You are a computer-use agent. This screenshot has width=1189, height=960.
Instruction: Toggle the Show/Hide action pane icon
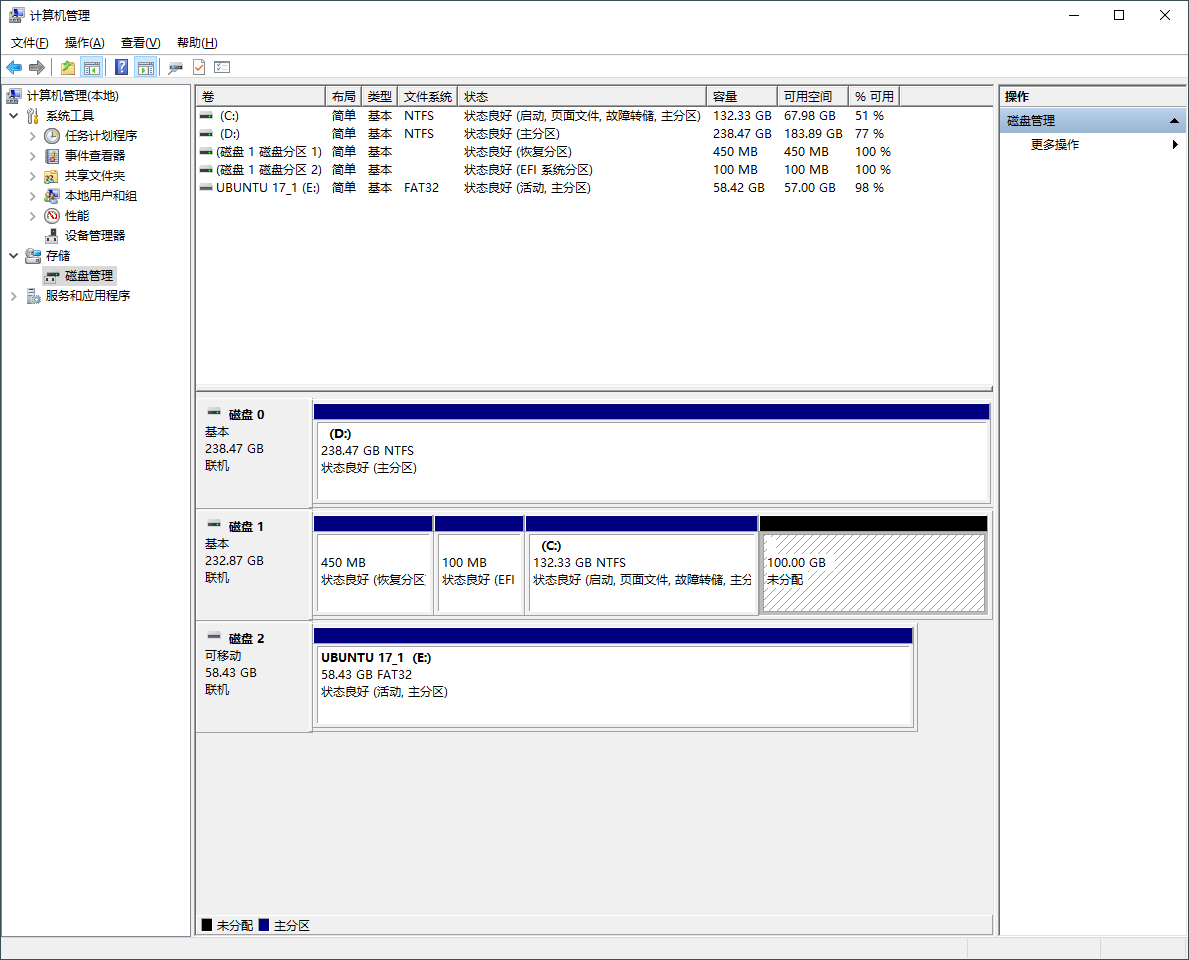point(146,67)
